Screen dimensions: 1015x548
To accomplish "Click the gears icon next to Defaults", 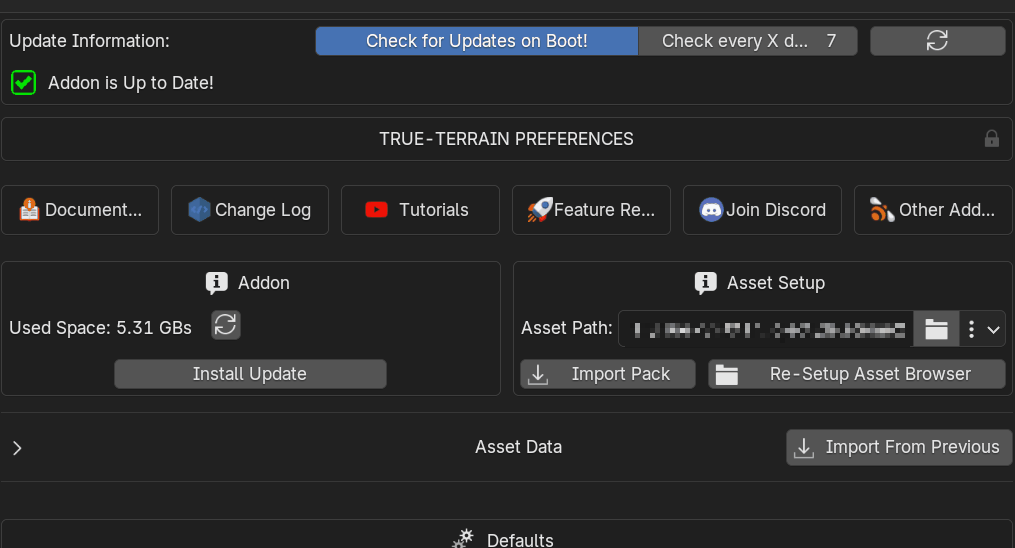I will [463, 539].
